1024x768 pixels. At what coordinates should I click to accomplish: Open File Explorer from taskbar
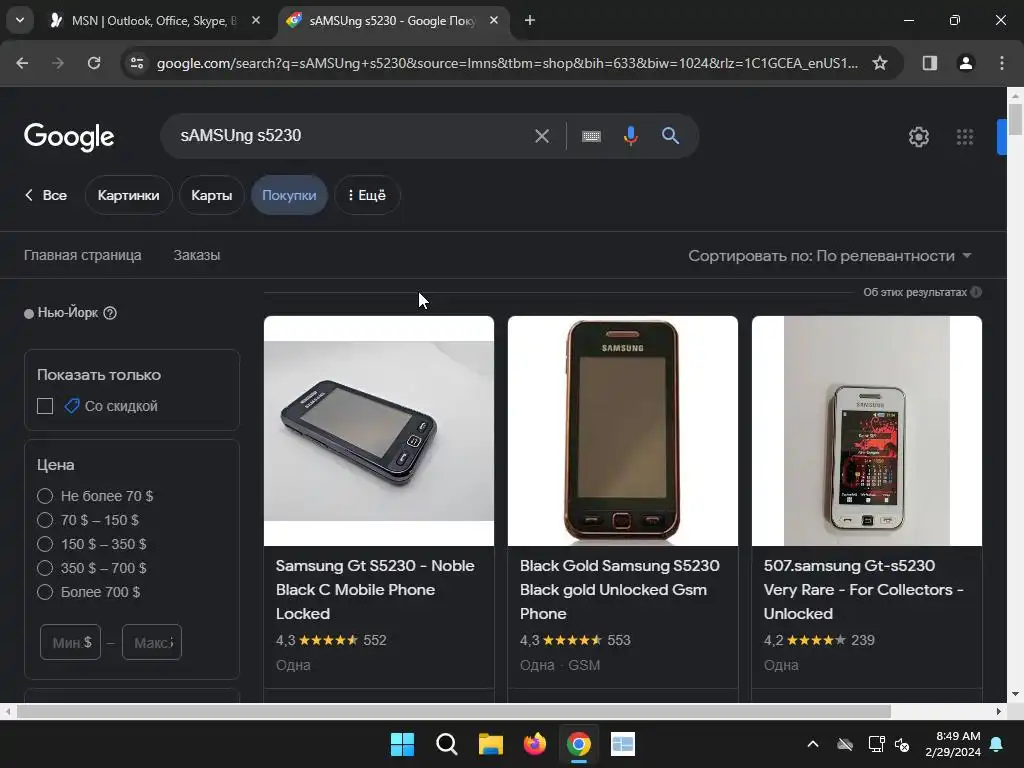[x=490, y=744]
